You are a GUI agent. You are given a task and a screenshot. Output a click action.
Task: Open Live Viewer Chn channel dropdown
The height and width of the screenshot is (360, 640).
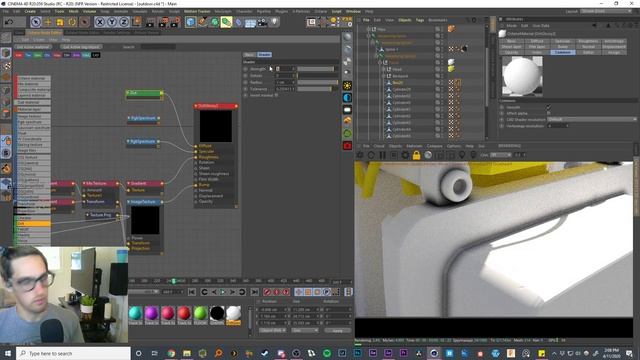500,155
